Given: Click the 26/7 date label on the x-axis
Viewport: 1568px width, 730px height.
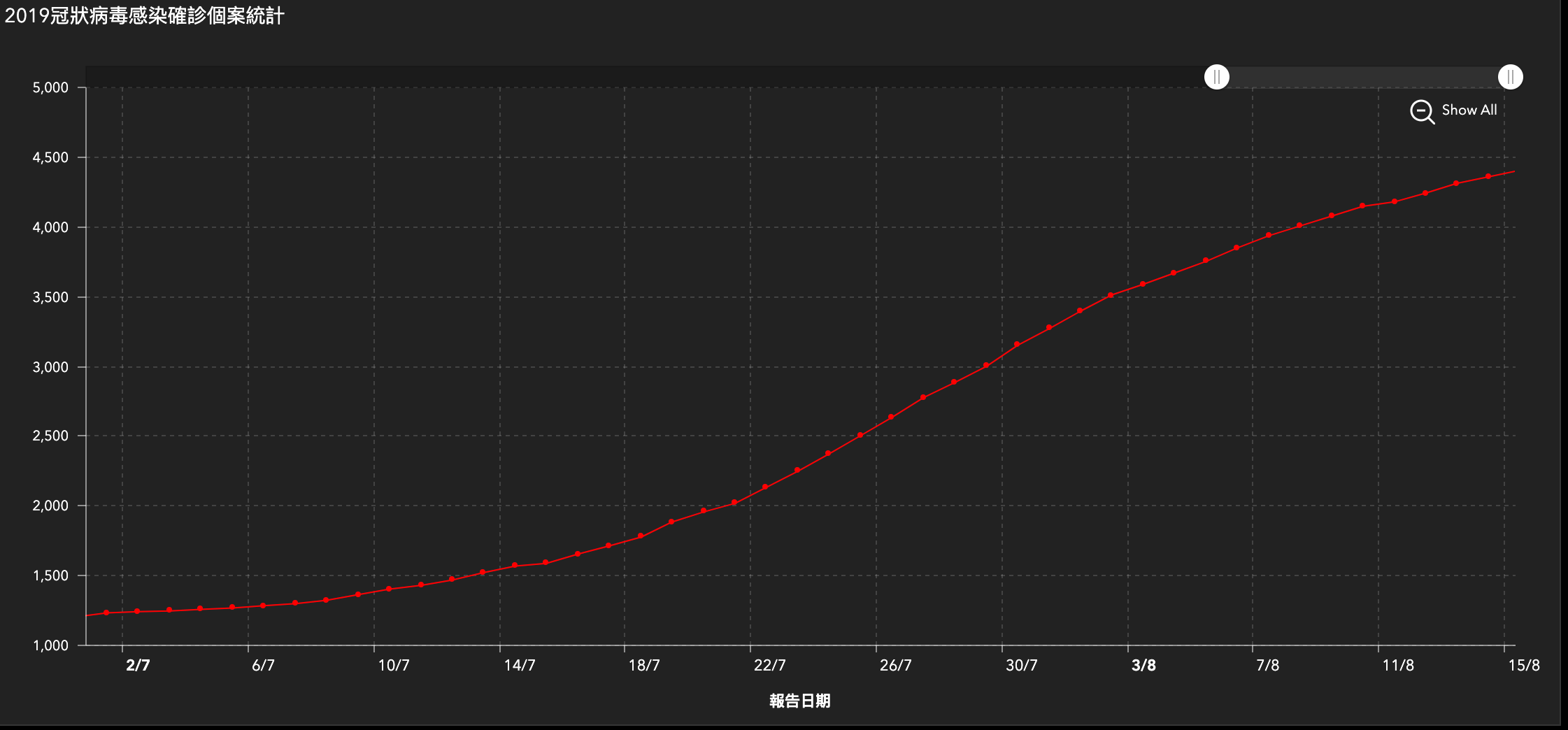Looking at the screenshot, I should (896, 665).
